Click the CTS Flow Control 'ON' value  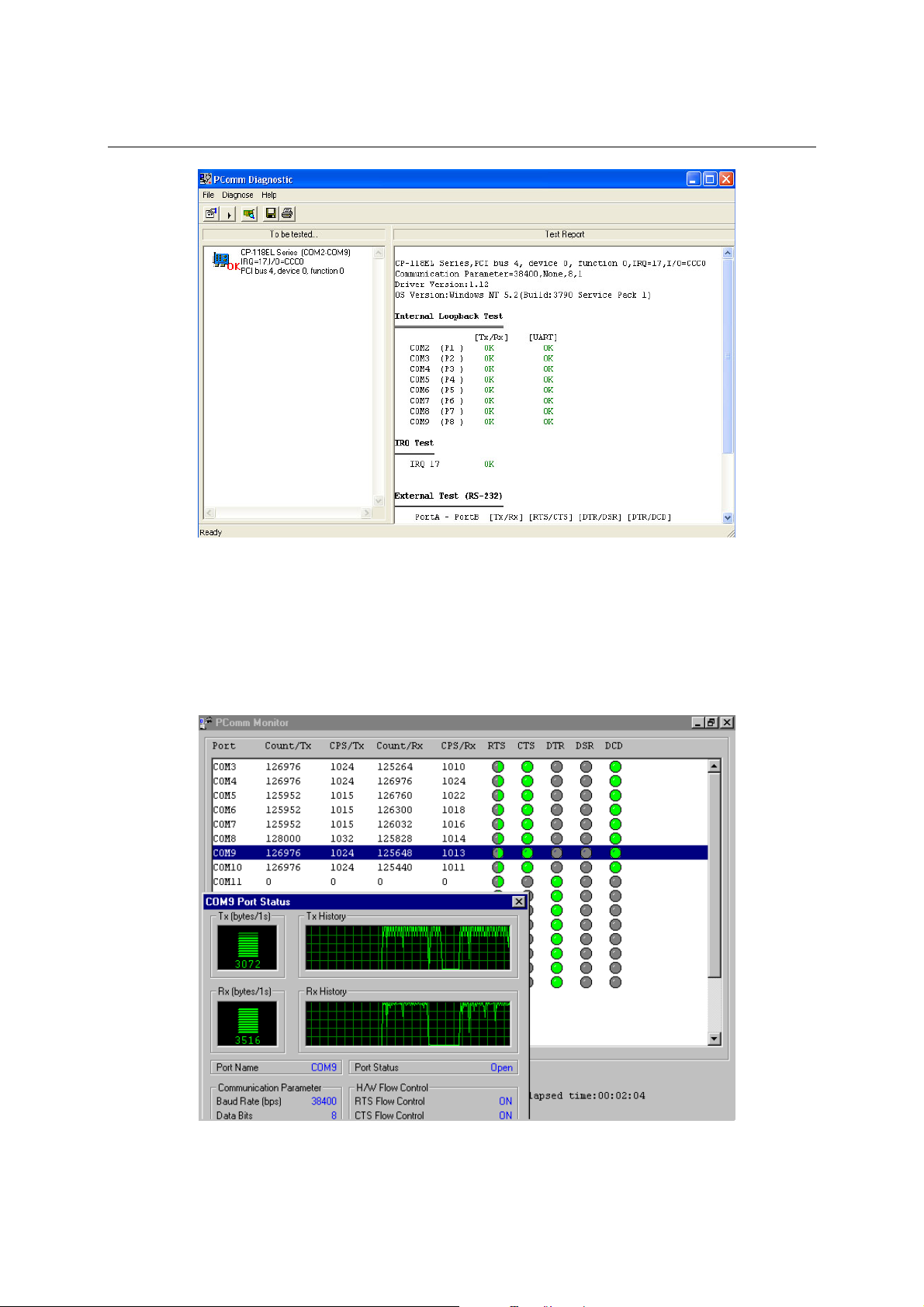click(x=506, y=1116)
